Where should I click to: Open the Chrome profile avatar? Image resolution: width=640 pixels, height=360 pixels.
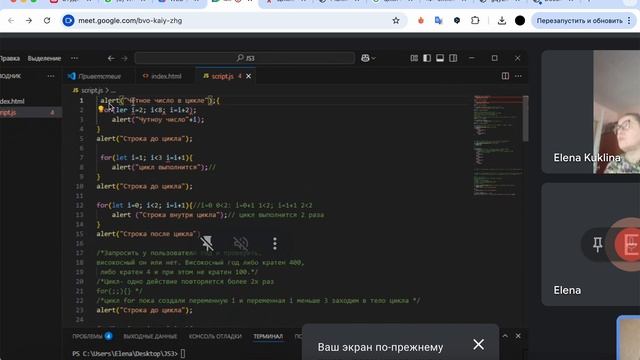[x=520, y=20]
